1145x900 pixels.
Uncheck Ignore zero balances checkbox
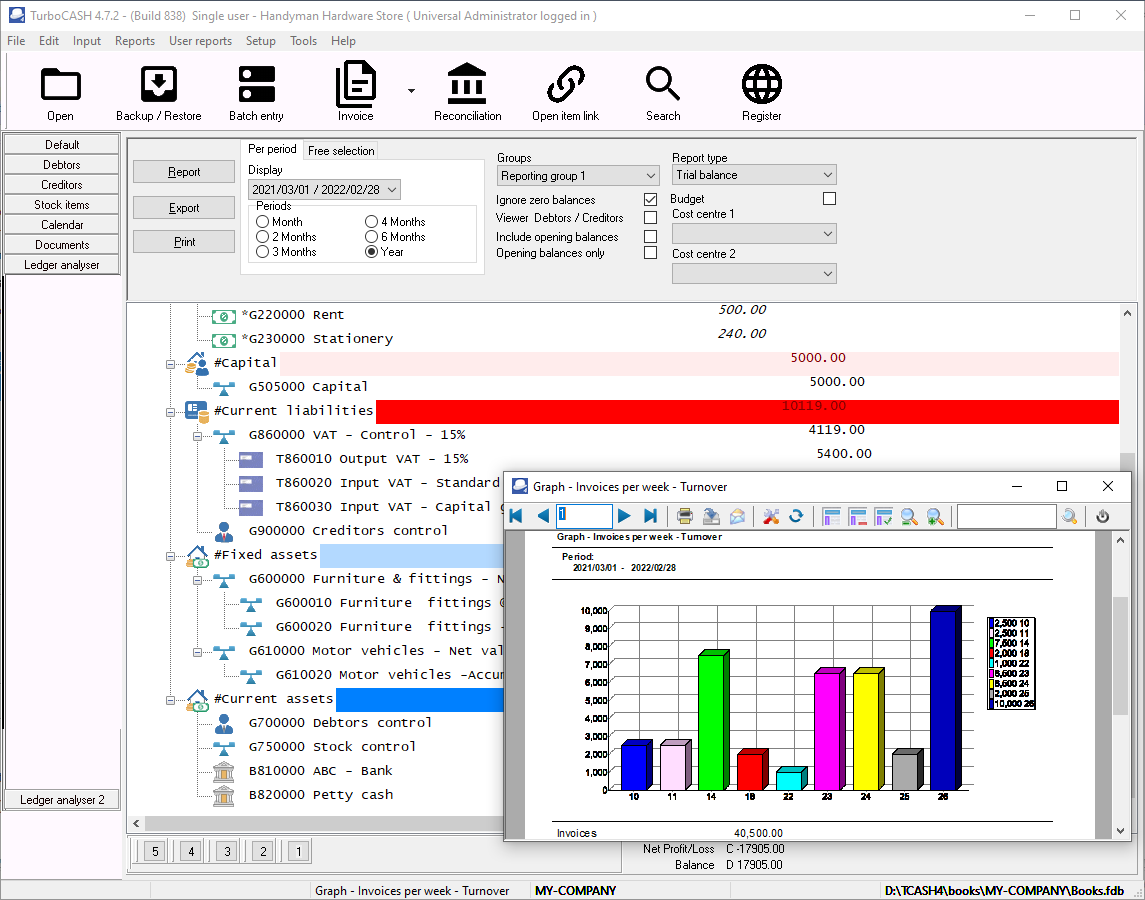pyautogui.click(x=651, y=200)
